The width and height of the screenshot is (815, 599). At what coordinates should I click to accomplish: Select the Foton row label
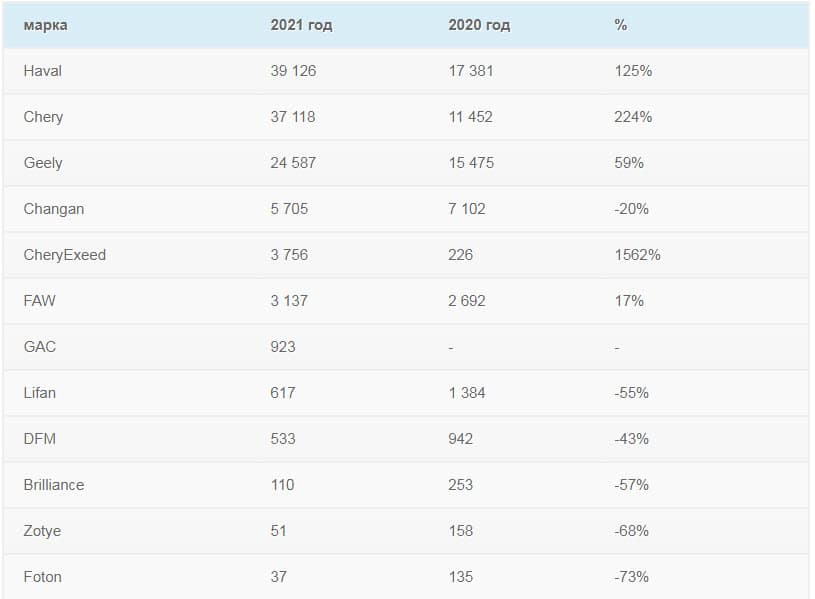[x=42, y=577]
